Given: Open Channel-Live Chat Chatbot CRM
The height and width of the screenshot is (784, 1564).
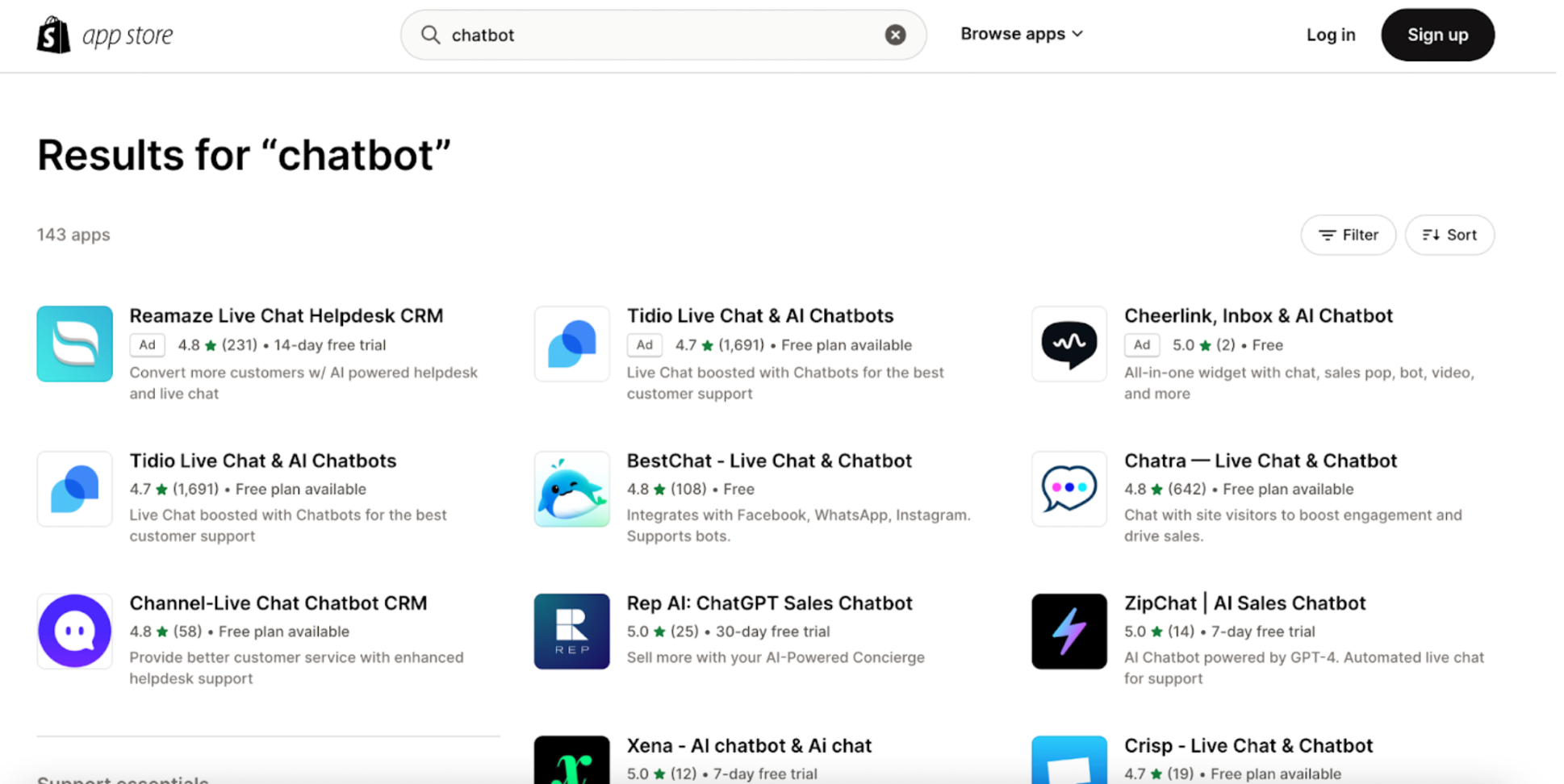Looking at the screenshot, I should click(278, 603).
